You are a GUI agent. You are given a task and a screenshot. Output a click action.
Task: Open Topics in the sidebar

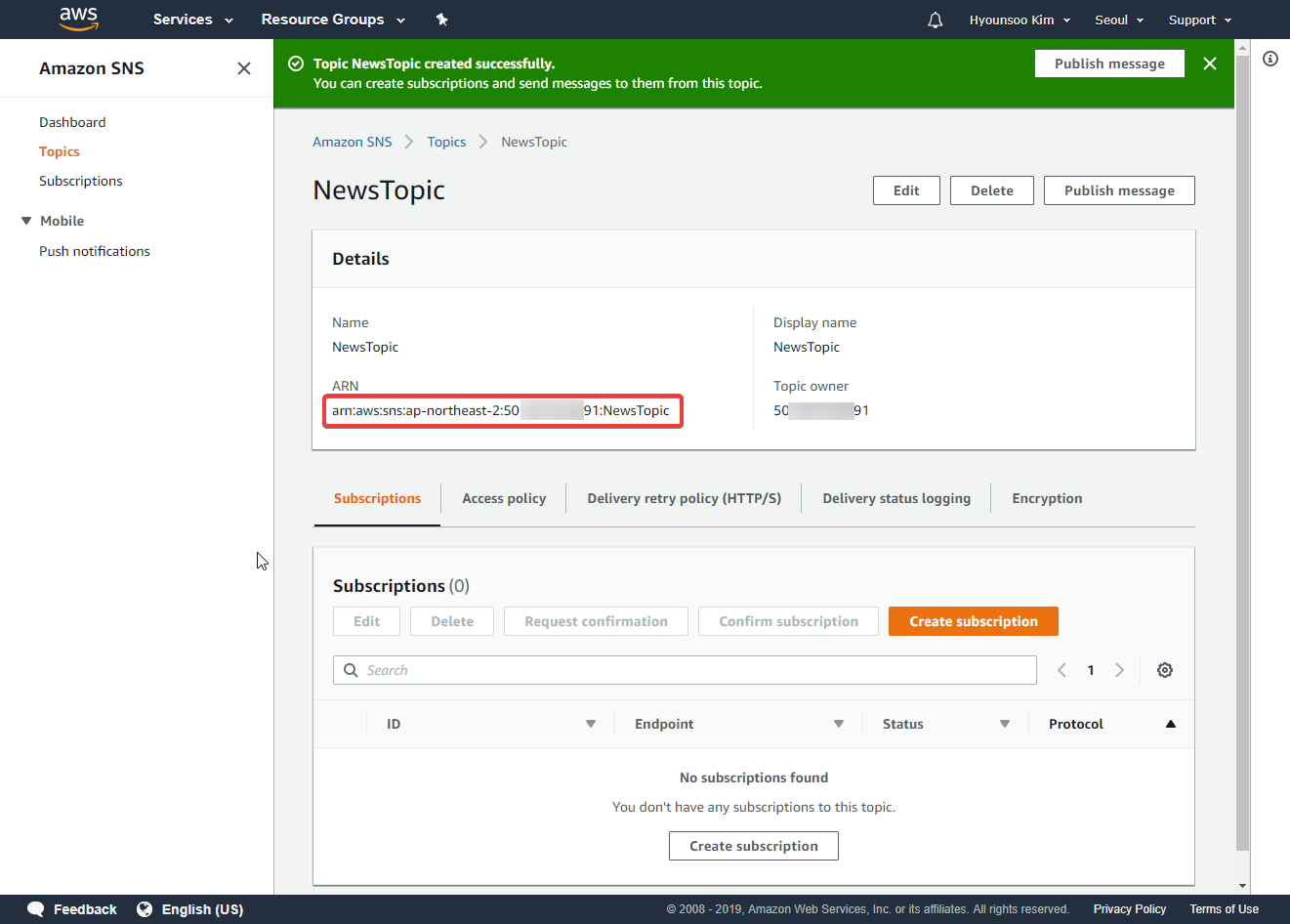pos(60,151)
